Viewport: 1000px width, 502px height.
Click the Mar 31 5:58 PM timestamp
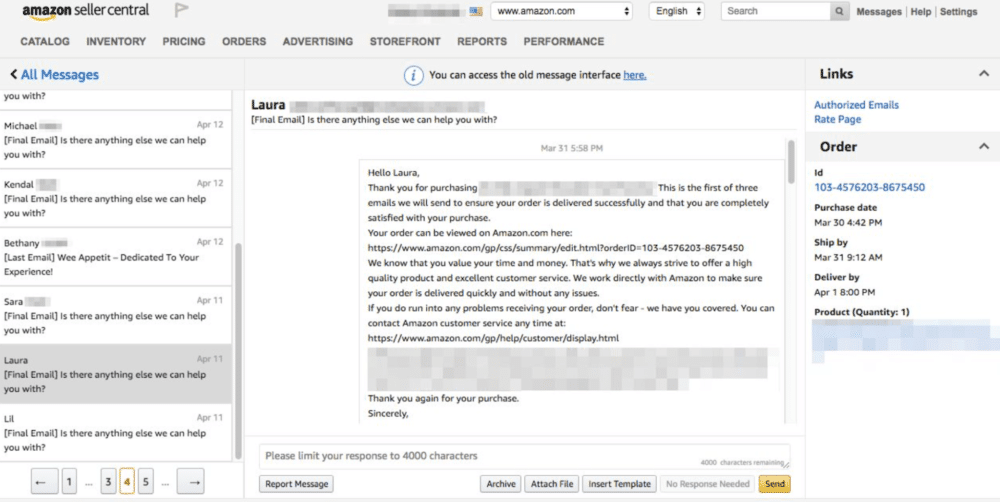click(x=571, y=148)
